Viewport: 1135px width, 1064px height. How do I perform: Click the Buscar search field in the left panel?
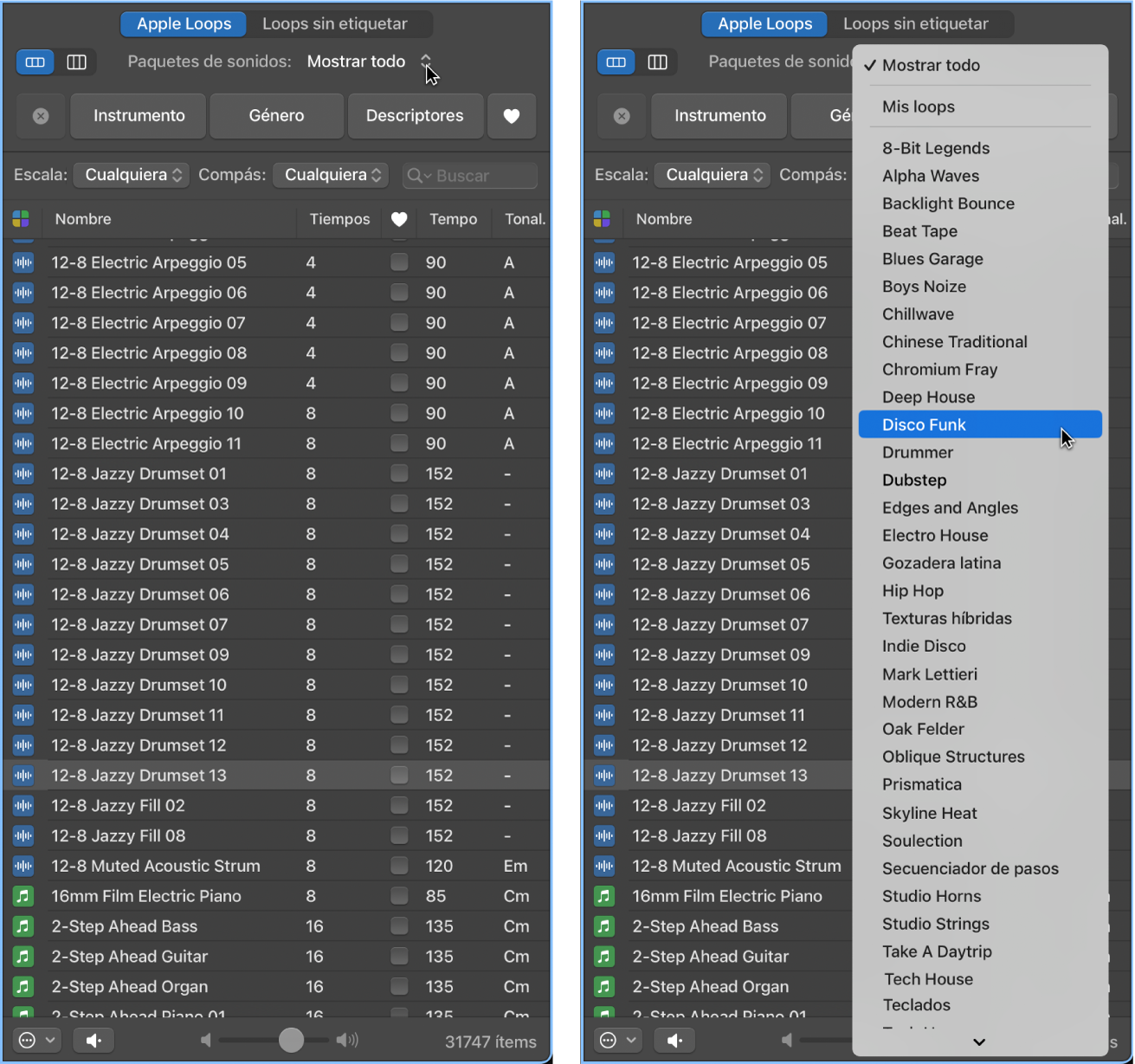tap(470, 176)
